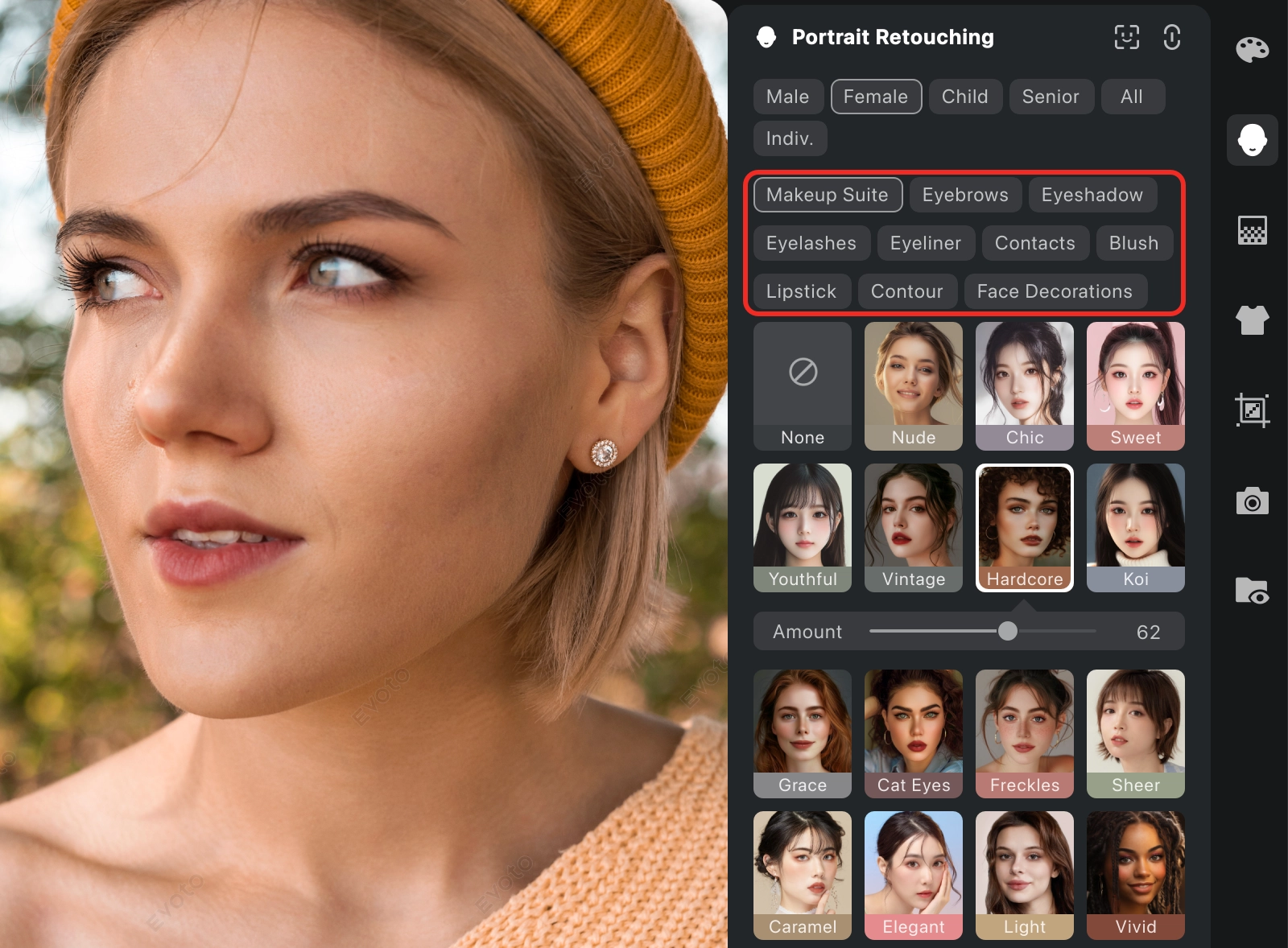Open the camera tethering icon
This screenshot has width=1288, height=948.
[1252, 501]
